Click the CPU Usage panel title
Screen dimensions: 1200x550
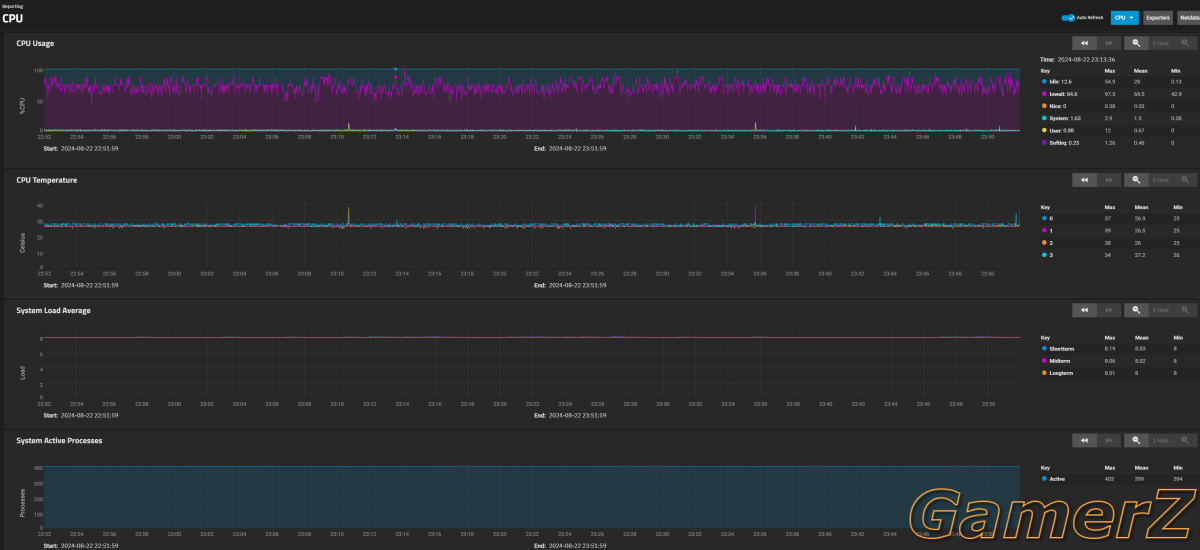pos(35,43)
